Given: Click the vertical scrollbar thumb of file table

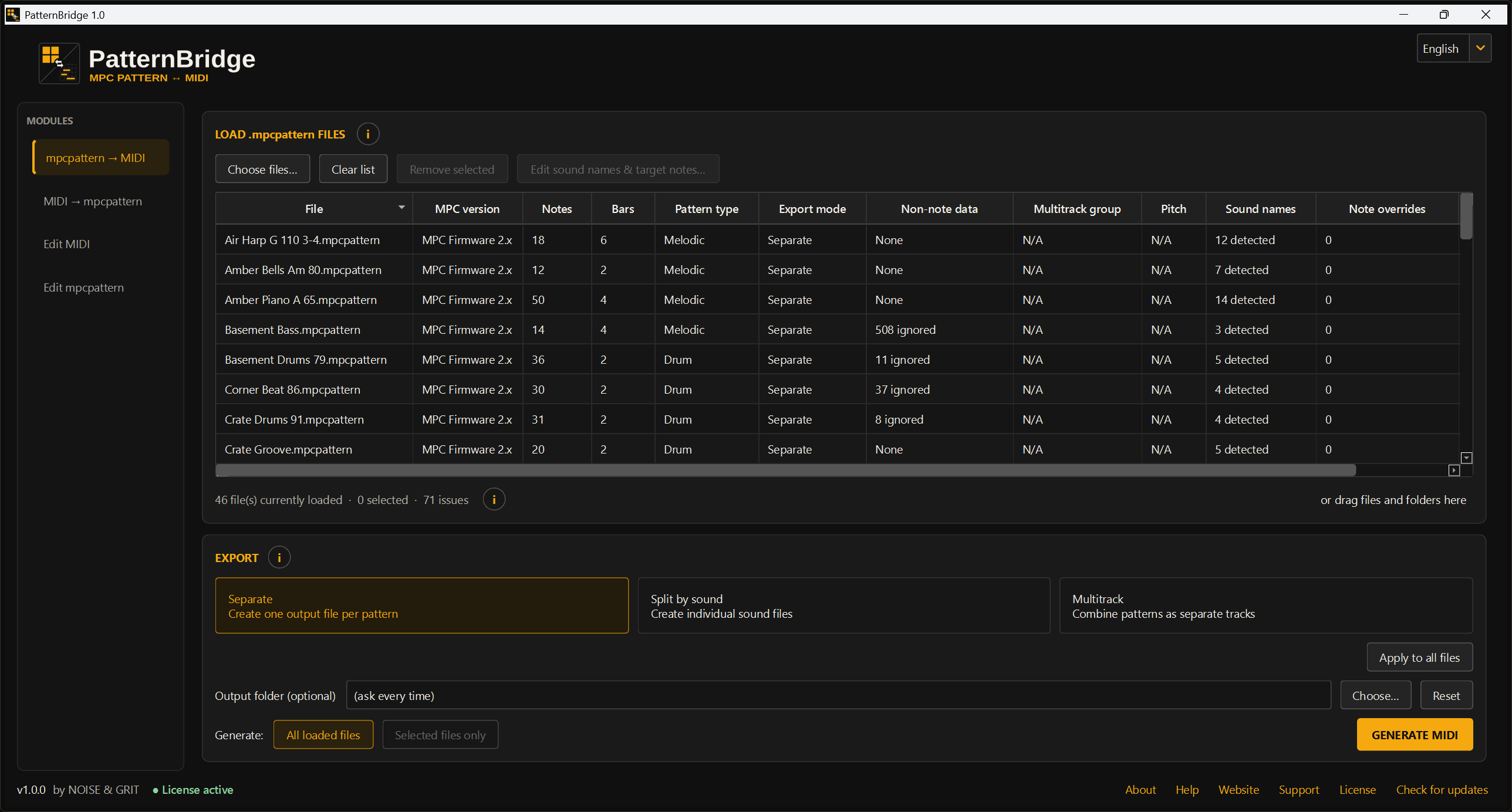Looking at the screenshot, I should point(1466,216).
